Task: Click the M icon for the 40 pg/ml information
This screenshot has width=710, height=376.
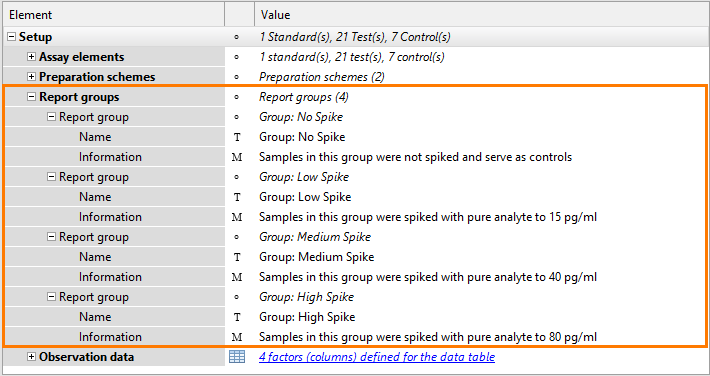Action: tap(237, 277)
